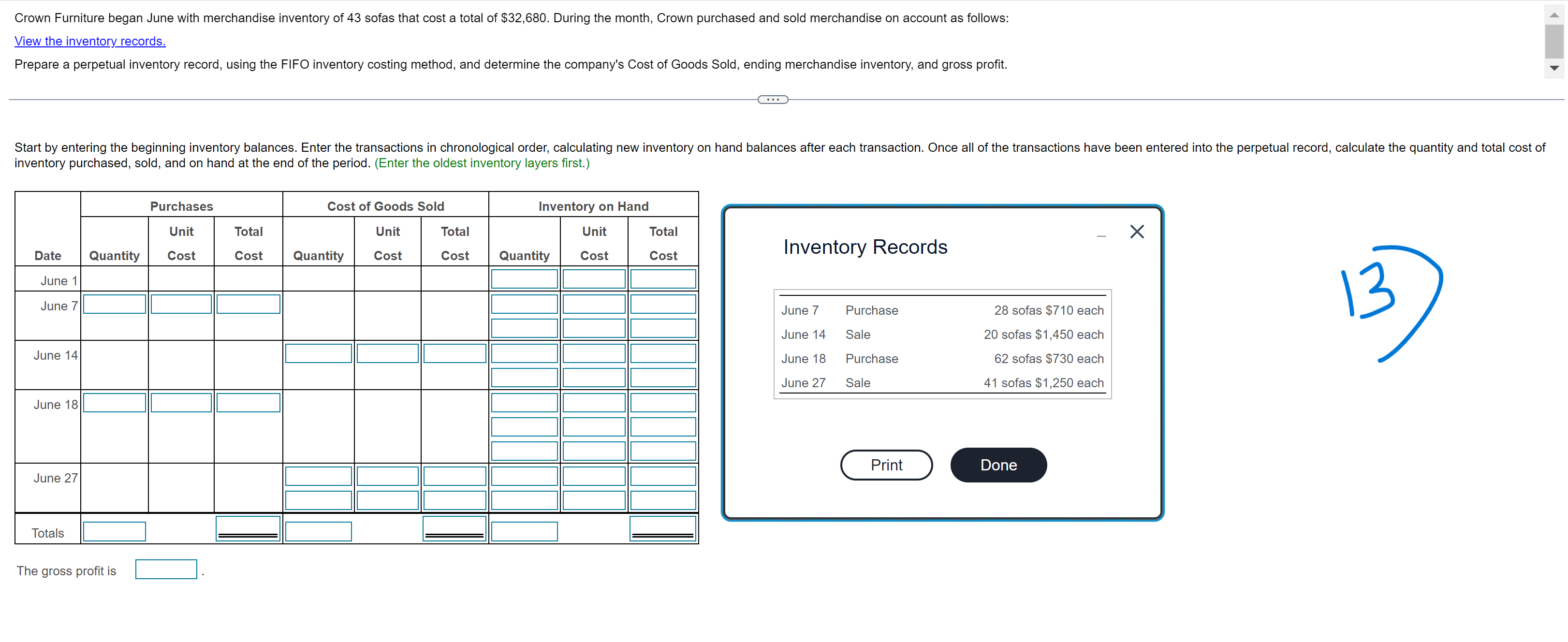Click June 1 Inventory on Hand total cost field

pos(663,279)
